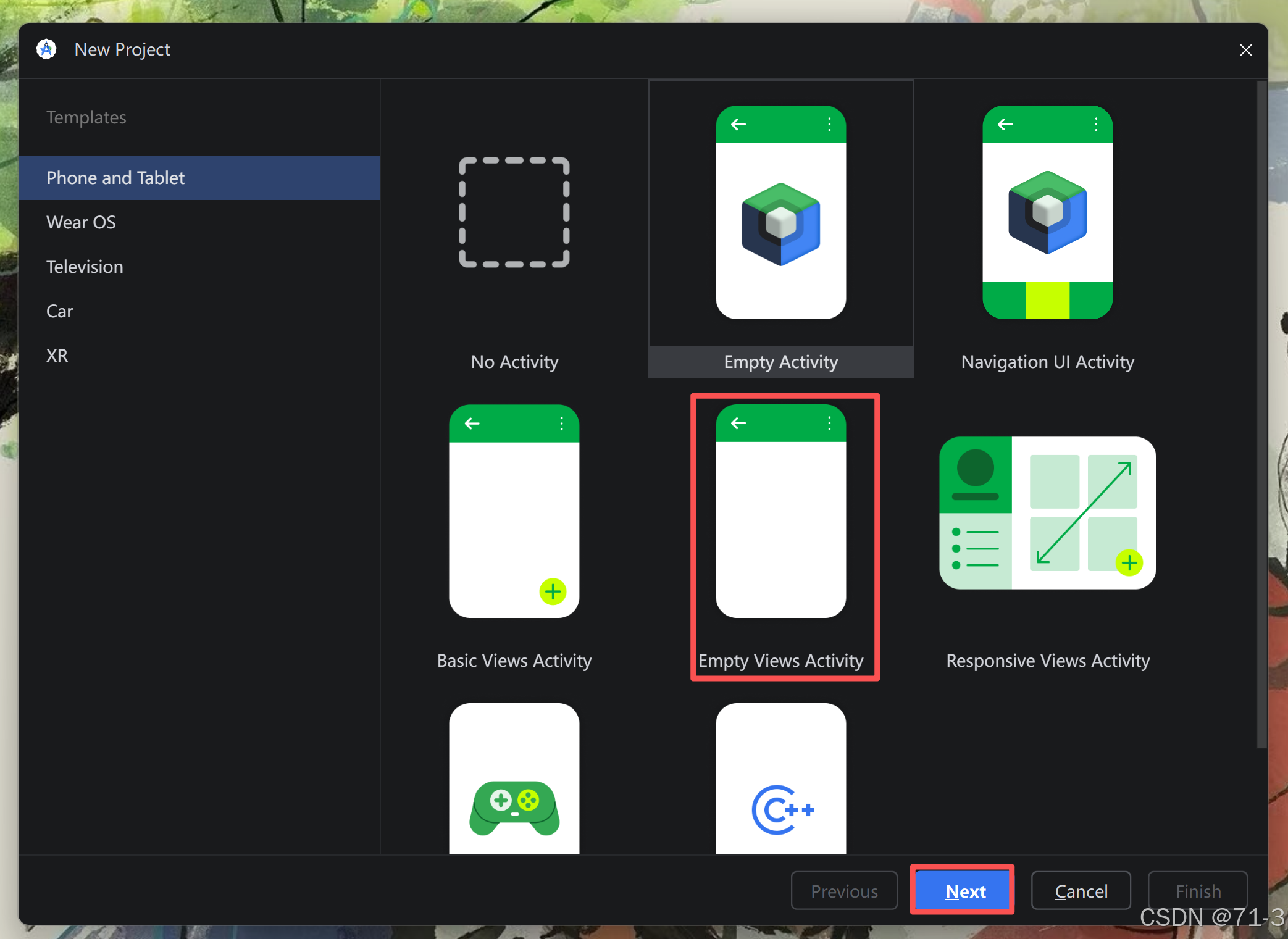The image size is (1288, 939).
Task: Click the Finish button
Action: pos(1197,891)
